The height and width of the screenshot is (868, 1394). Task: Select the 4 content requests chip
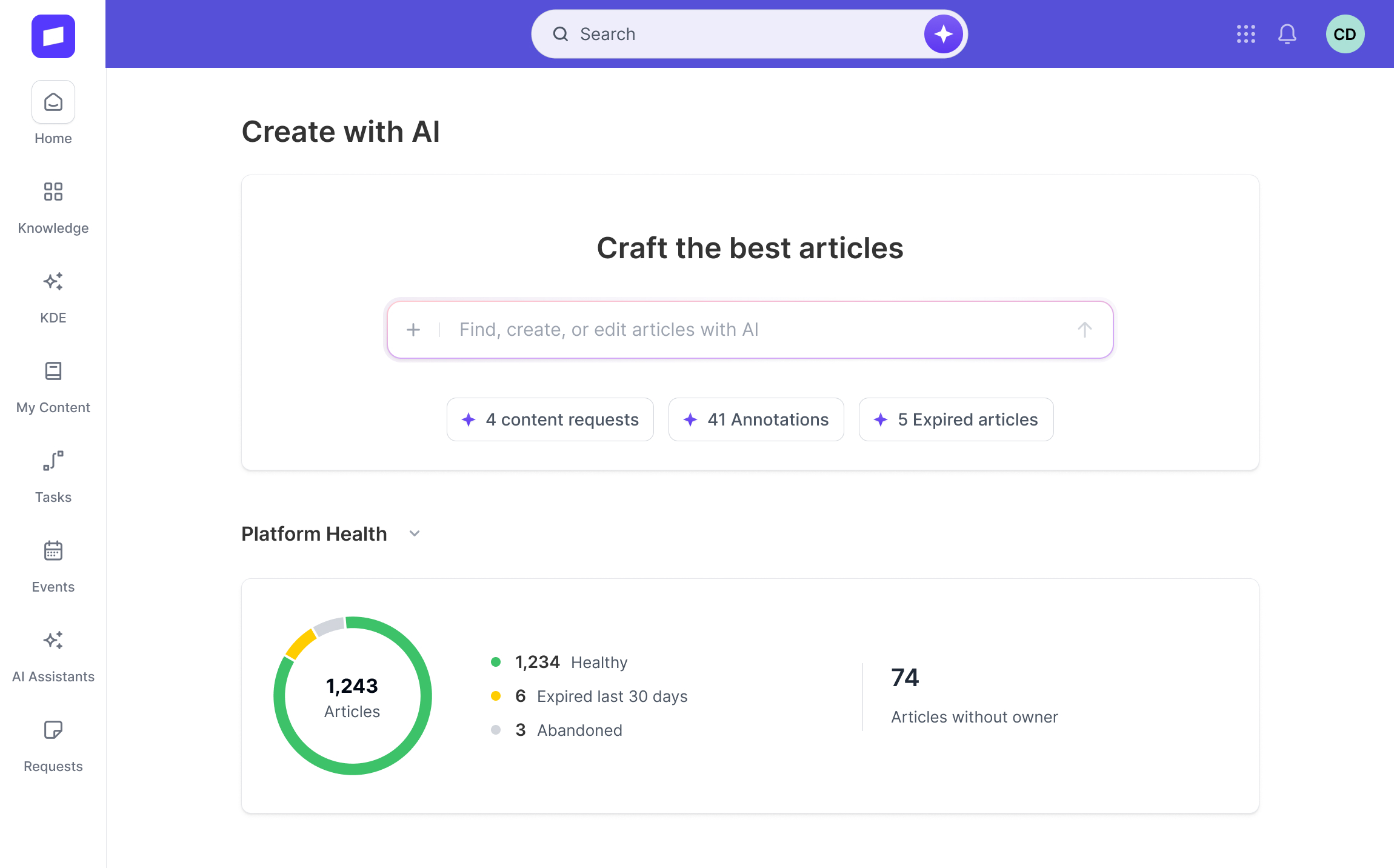[x=550, y=419]
